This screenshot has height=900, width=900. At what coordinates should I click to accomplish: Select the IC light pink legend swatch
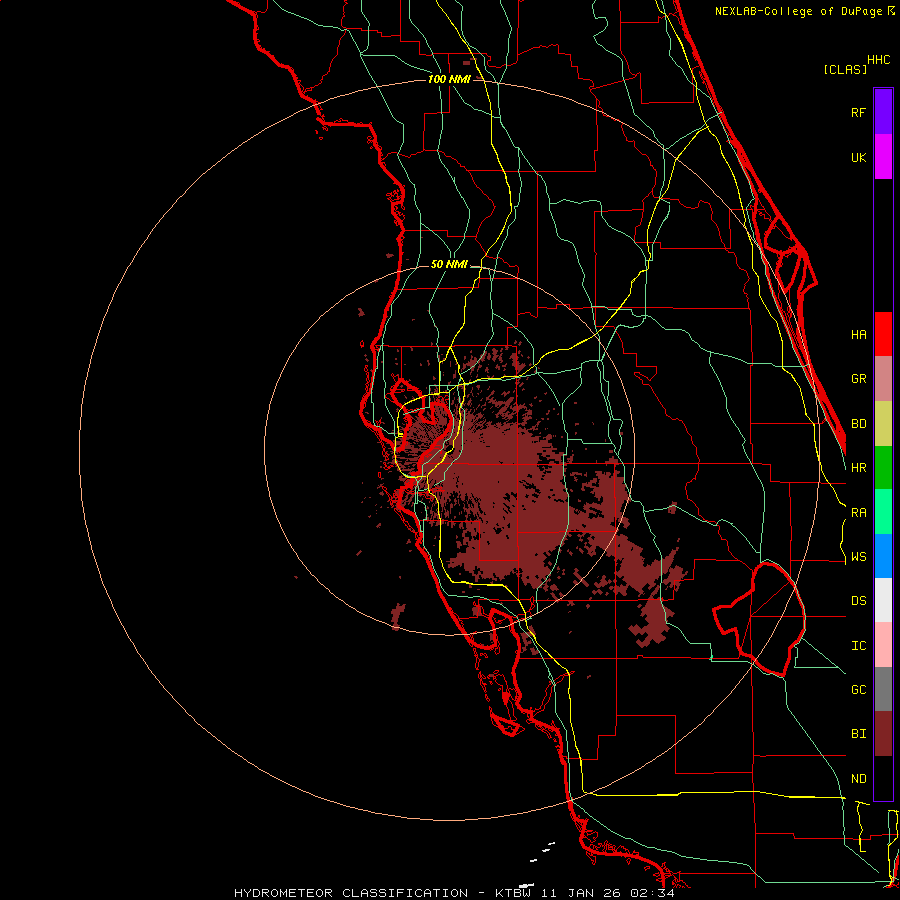(883, 645)
